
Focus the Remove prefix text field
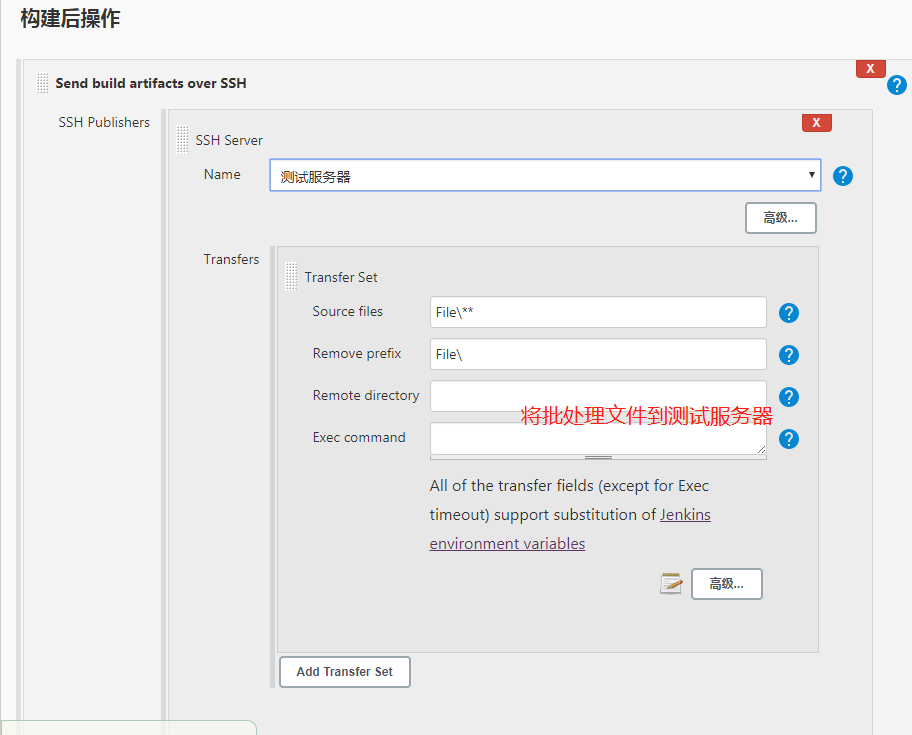tap(598, 354)
